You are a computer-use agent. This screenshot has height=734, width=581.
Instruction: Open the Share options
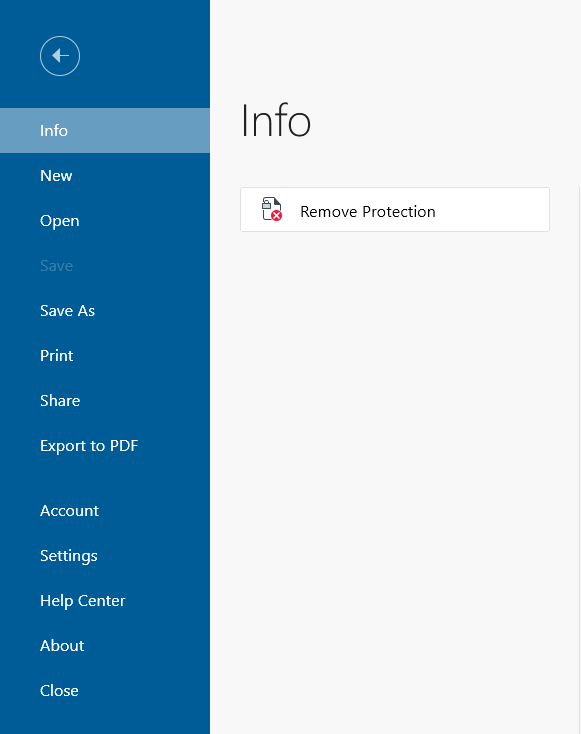click(105, 400)
